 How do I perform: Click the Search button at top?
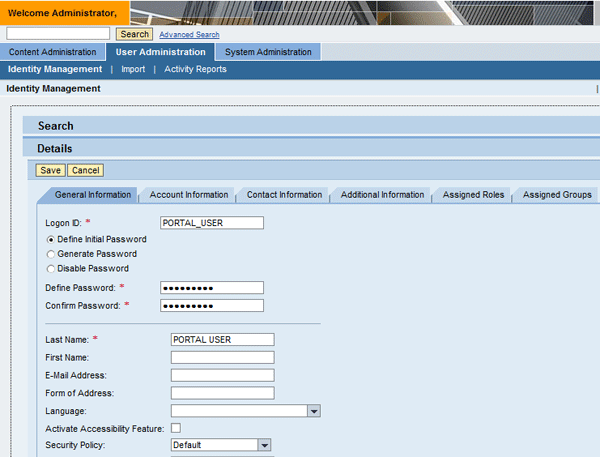134,34
